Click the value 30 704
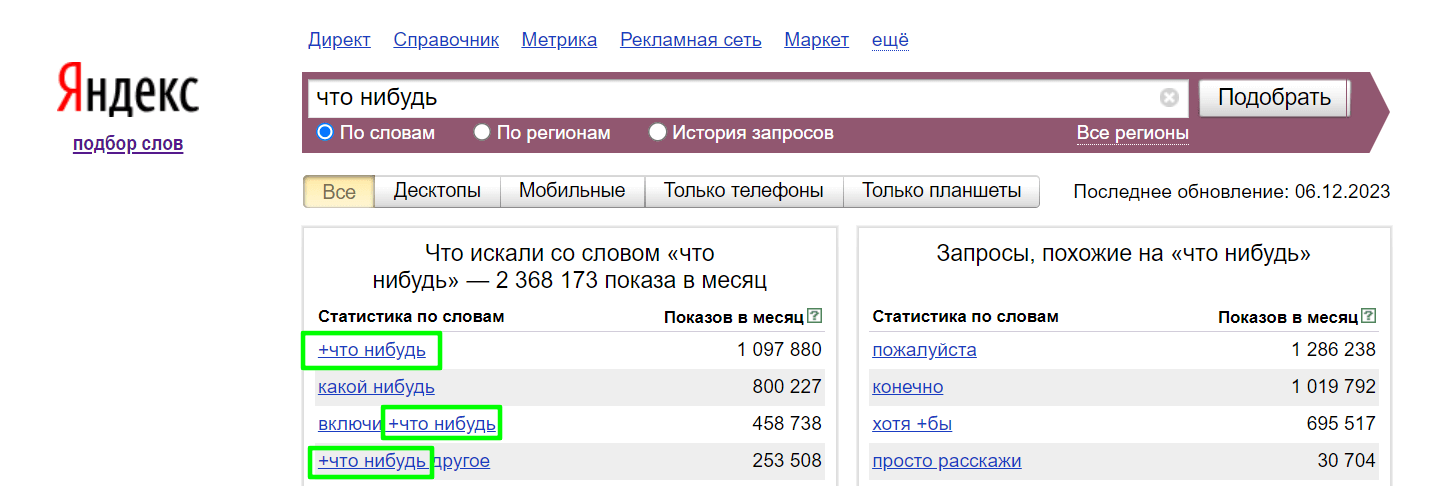Screen dimensions: 1444x486 click(x=1346, y=461)
